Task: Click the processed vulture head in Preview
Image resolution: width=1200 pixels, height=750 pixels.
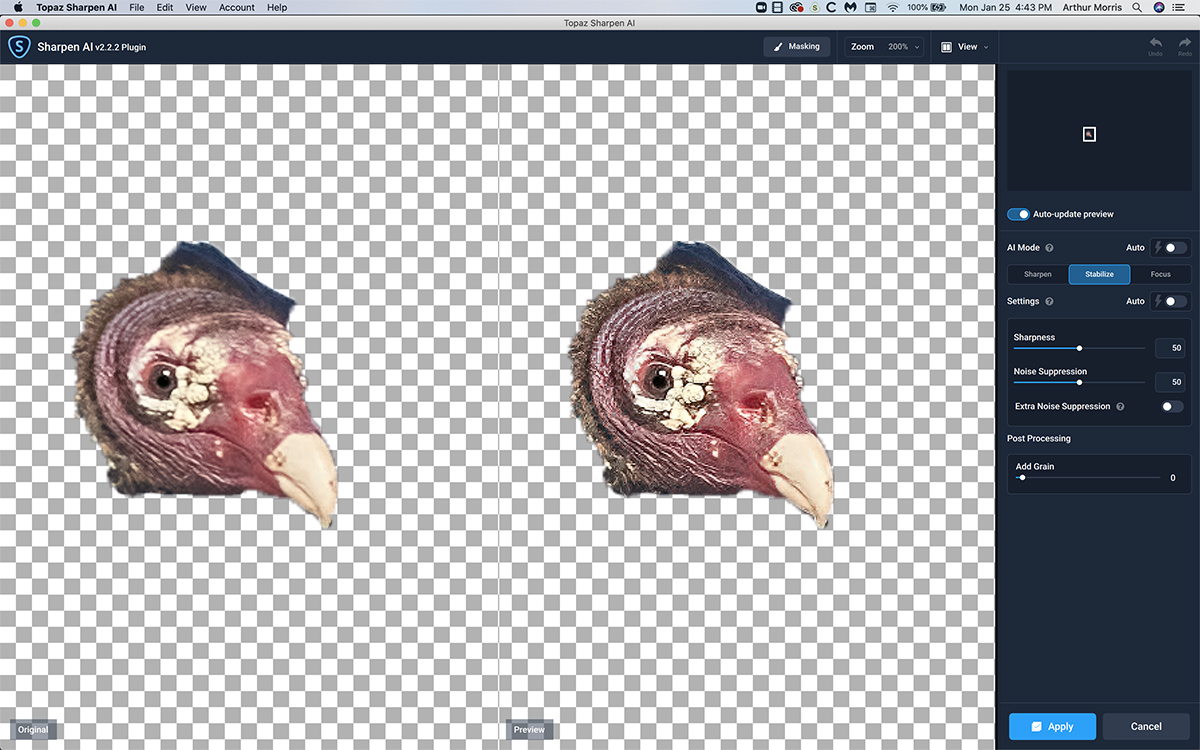Action: click(701, 385)
